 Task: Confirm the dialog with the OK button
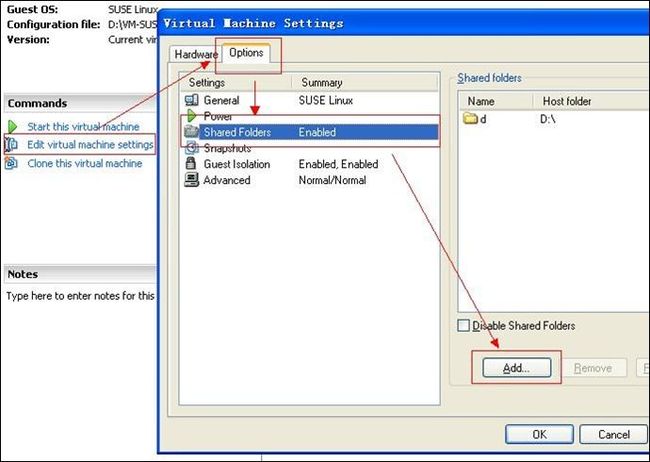point(539,434)
